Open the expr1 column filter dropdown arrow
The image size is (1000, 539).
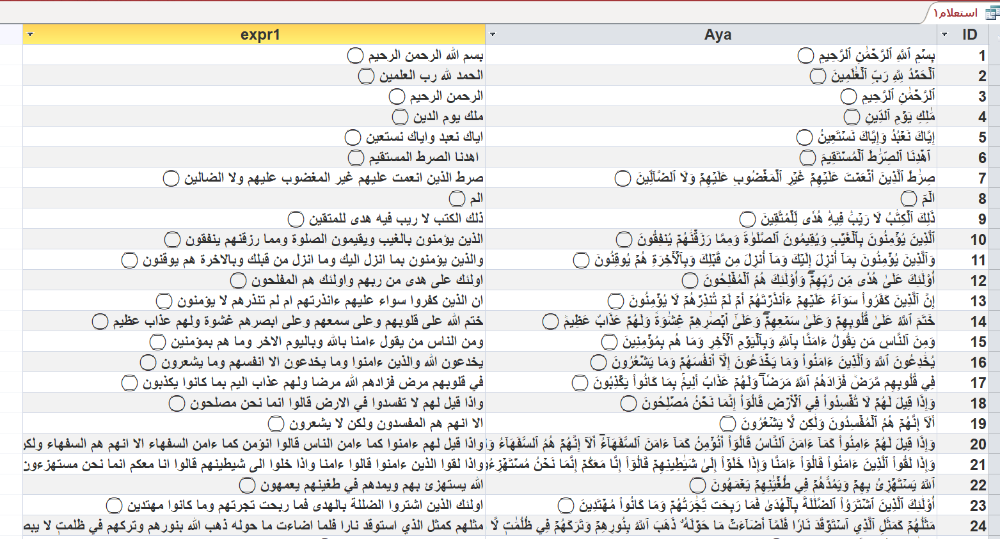[x=29, y=35]
